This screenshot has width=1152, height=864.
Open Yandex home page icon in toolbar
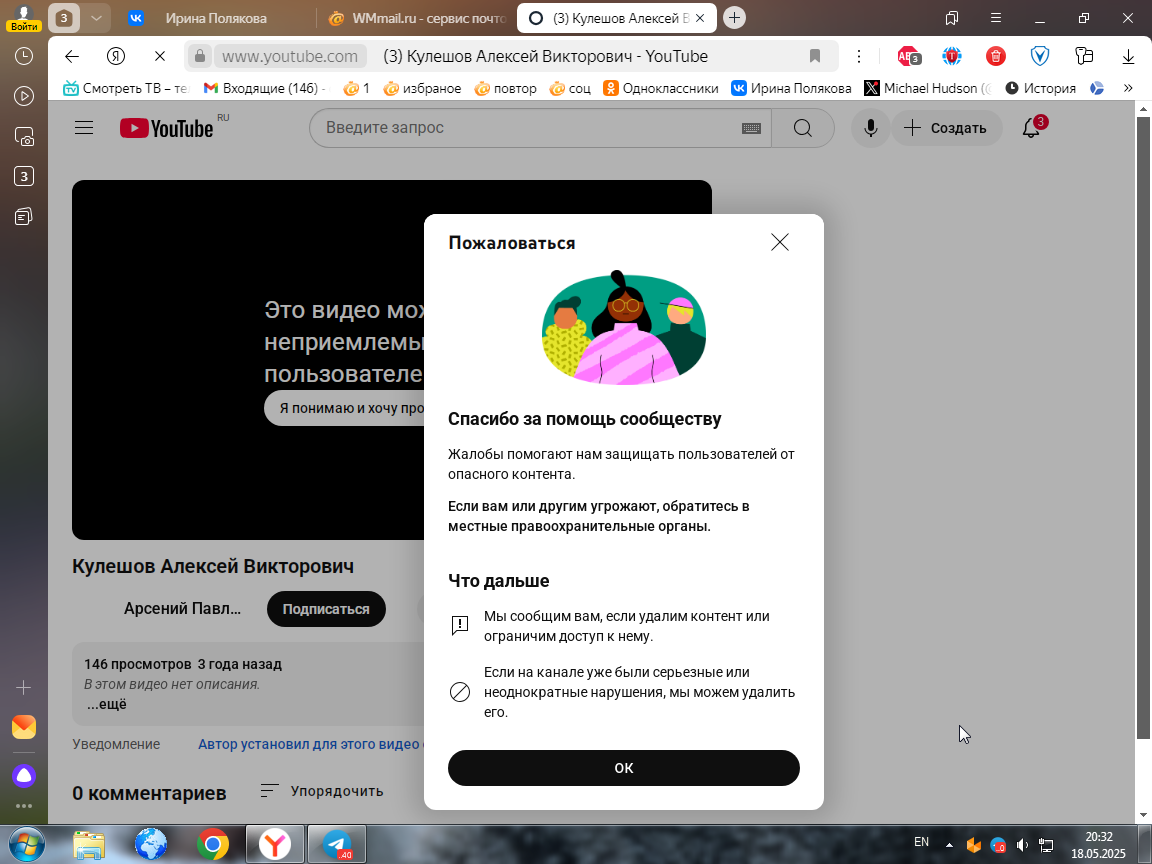click(x=116, y=56)
